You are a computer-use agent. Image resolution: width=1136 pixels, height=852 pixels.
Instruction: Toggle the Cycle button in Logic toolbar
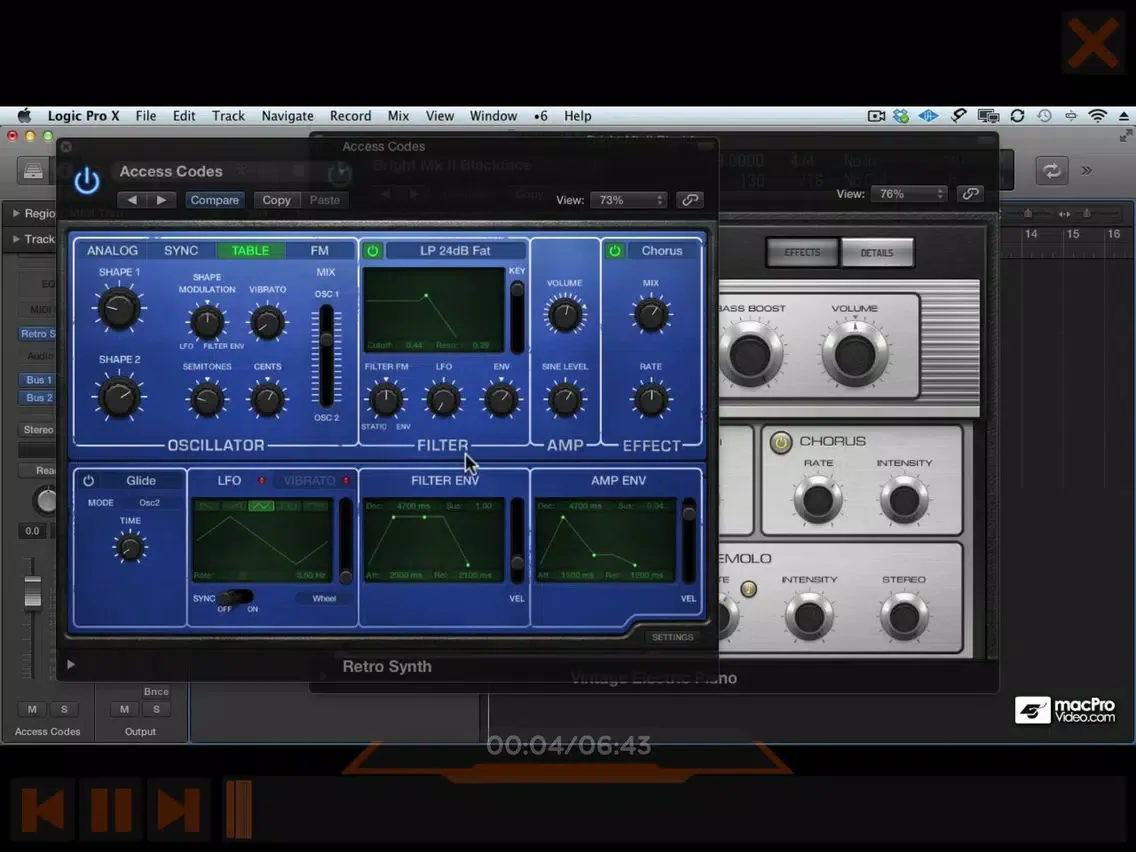click(1051, 171)
